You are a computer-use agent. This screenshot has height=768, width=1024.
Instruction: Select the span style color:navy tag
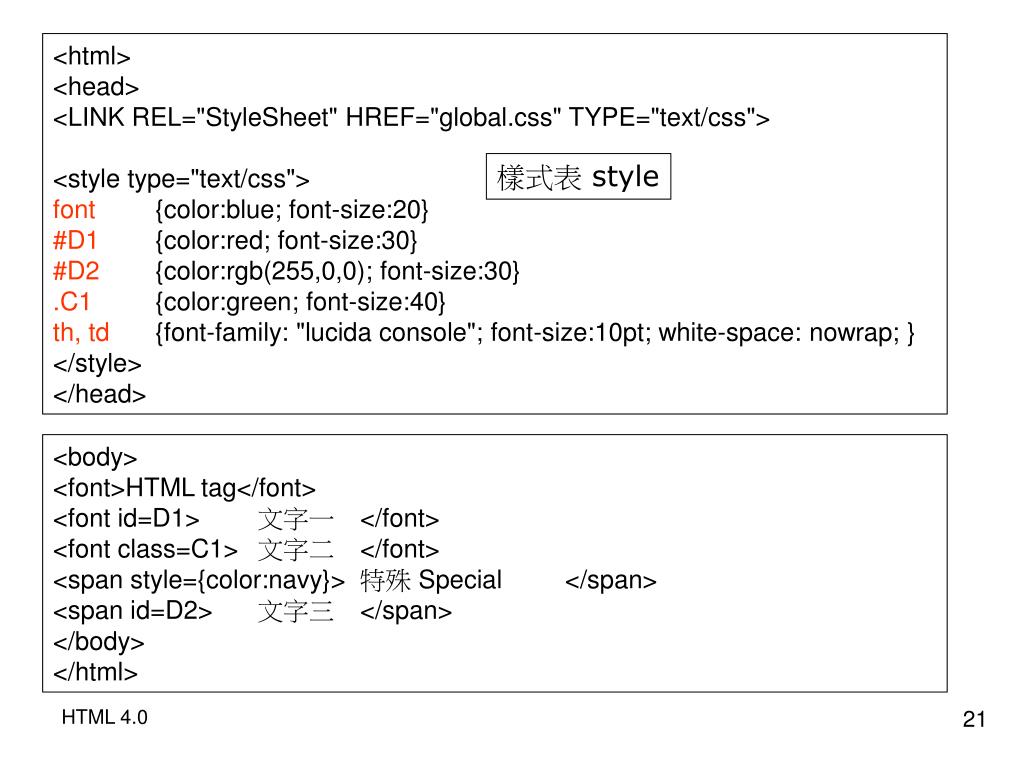(199, 581)
